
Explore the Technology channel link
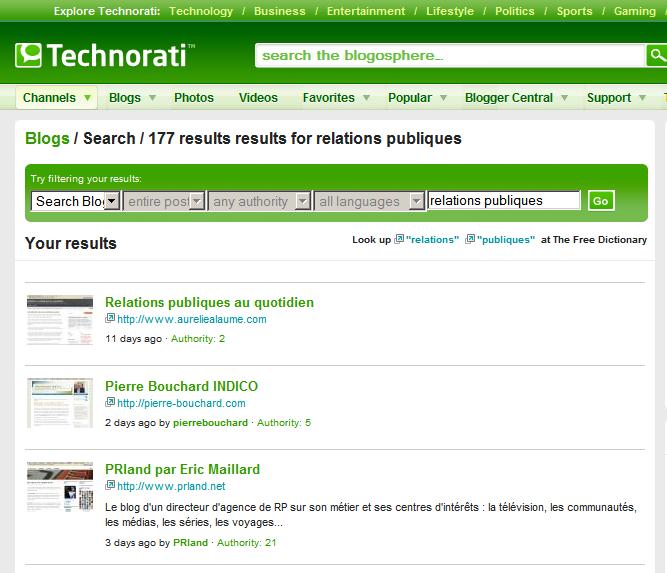point(201,11)
